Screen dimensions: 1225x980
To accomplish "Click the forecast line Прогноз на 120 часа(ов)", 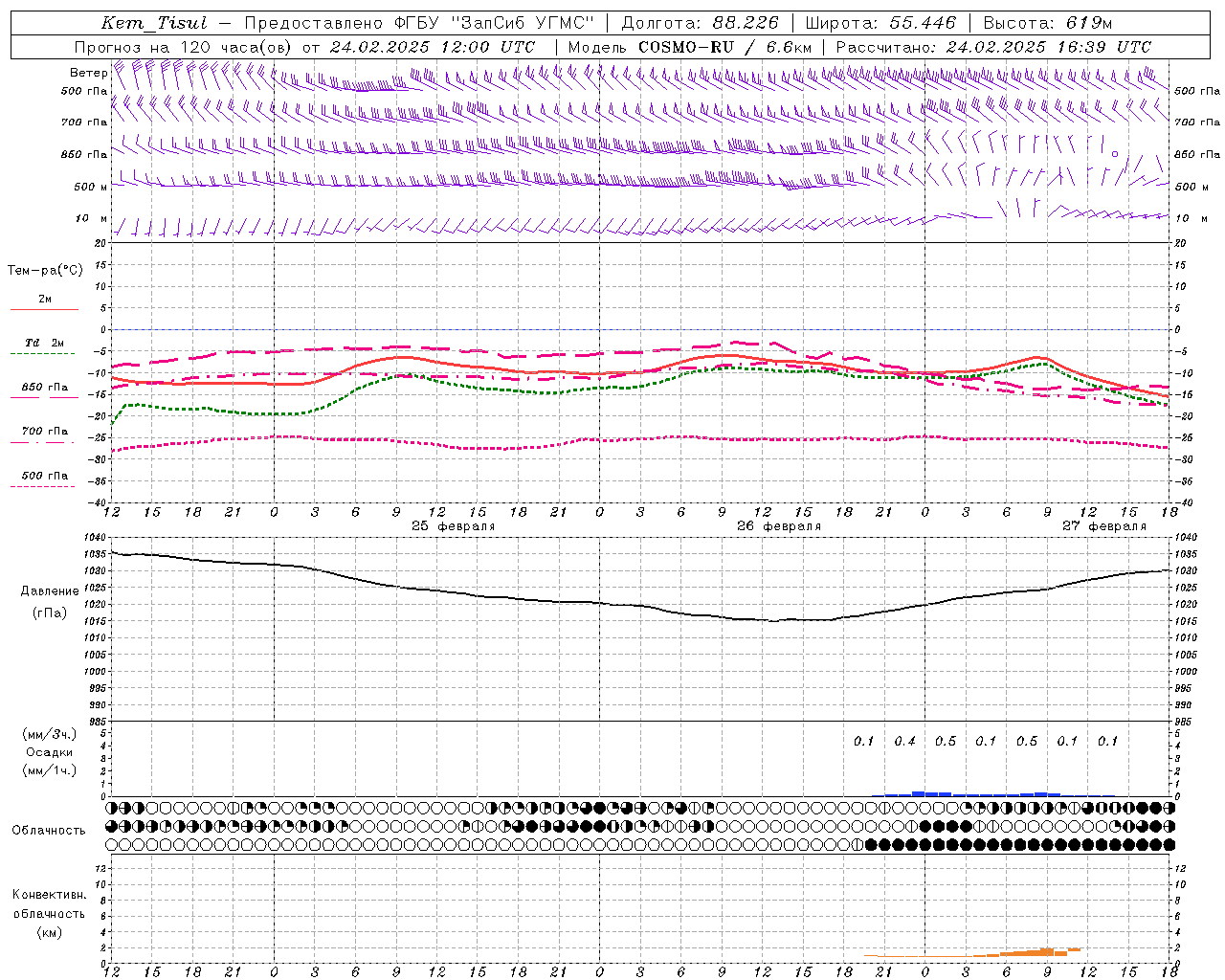I will 185,47.
